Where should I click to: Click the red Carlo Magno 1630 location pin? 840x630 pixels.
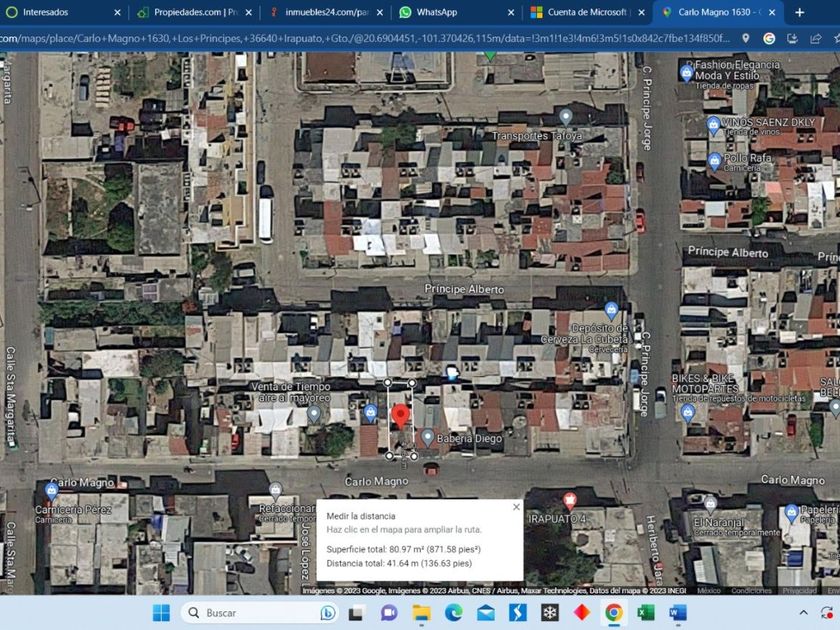click(x=400, y=416)
